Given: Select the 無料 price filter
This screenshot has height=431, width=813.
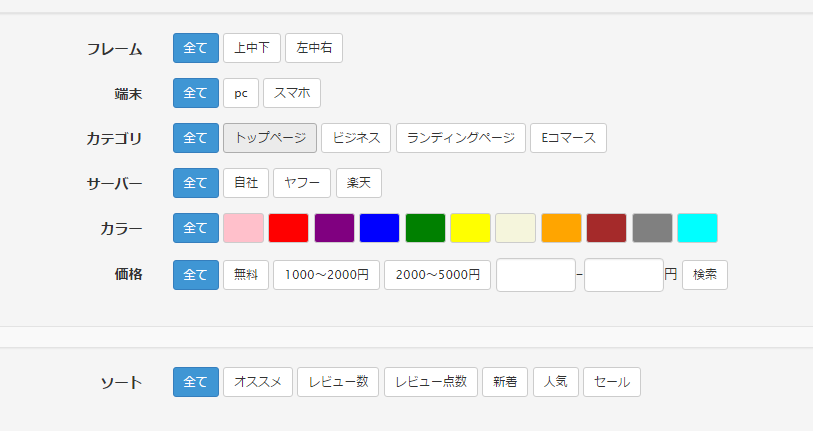Looking at the screenshot, I should pyautogui.click(x=246, y=275).
